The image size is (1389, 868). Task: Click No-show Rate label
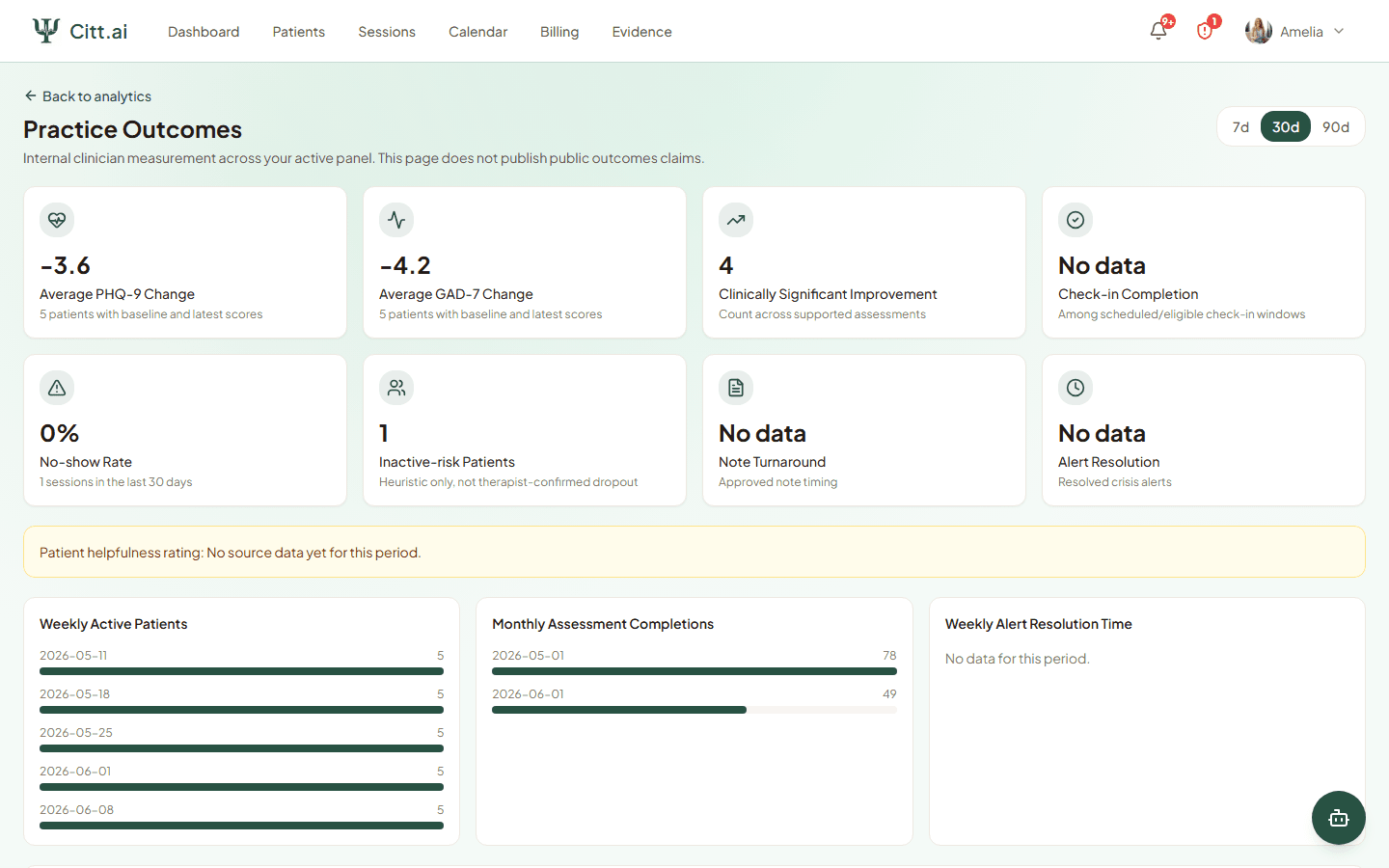[x=86, y=462]
